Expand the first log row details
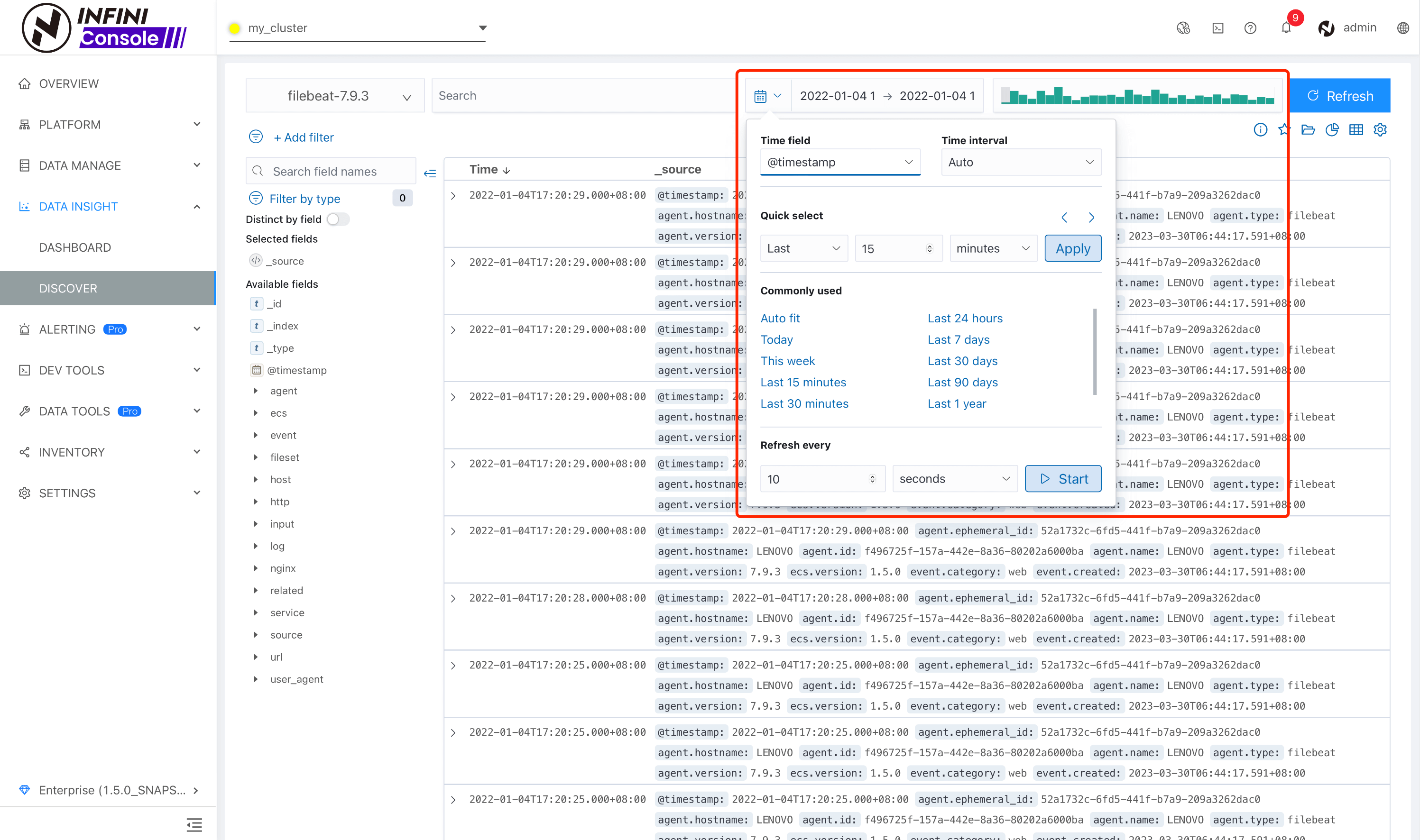The height and width of the screenshot is (840, 1420). (x=453, y=196)
